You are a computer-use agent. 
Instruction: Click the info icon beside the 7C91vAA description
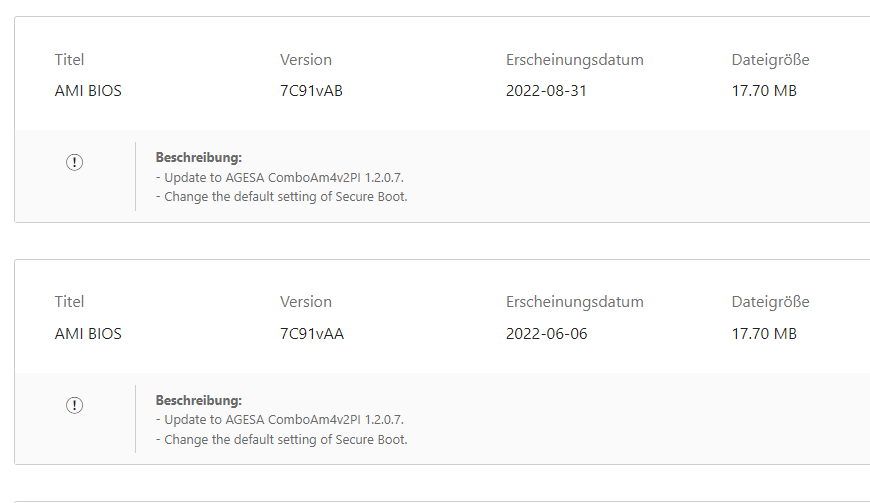click(74, 405)
